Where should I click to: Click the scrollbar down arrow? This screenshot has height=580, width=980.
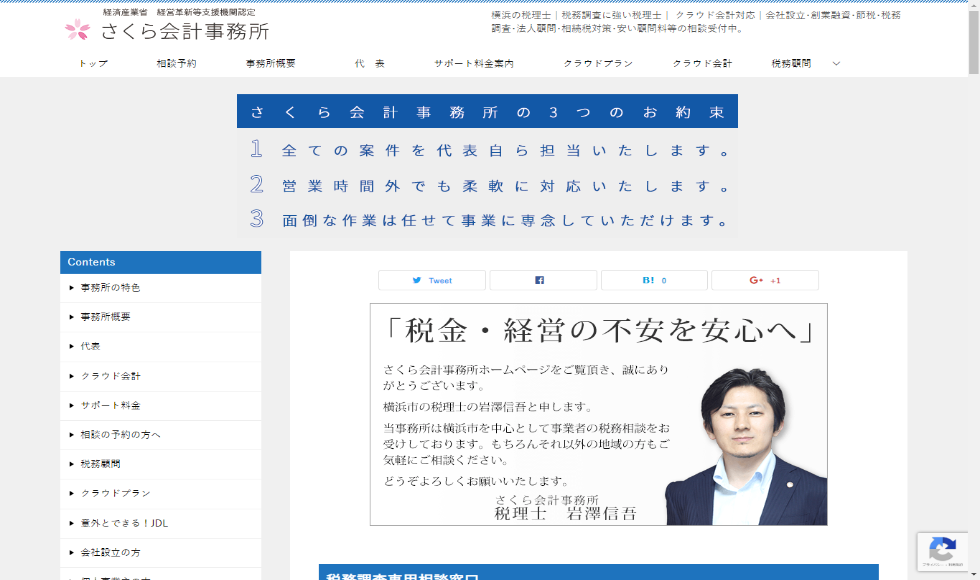974,574
